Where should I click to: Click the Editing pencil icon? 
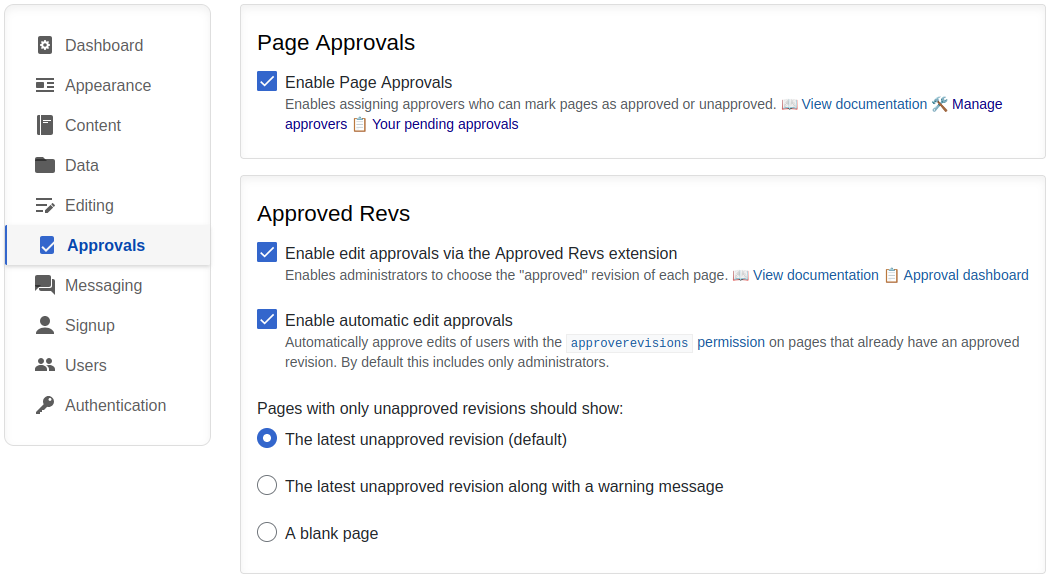(45, 205)
